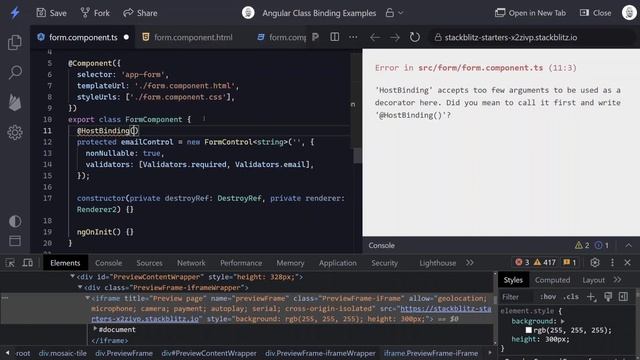Viewport: 640px width, 360px height.
Task: Click the preview URL address bar
Action: click(x=533, y=38)
